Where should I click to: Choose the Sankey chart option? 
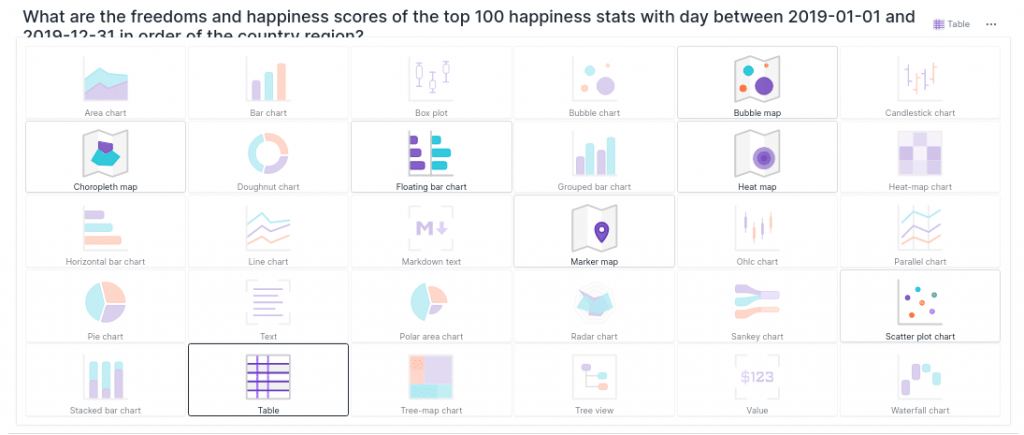[x=757, y=305]
